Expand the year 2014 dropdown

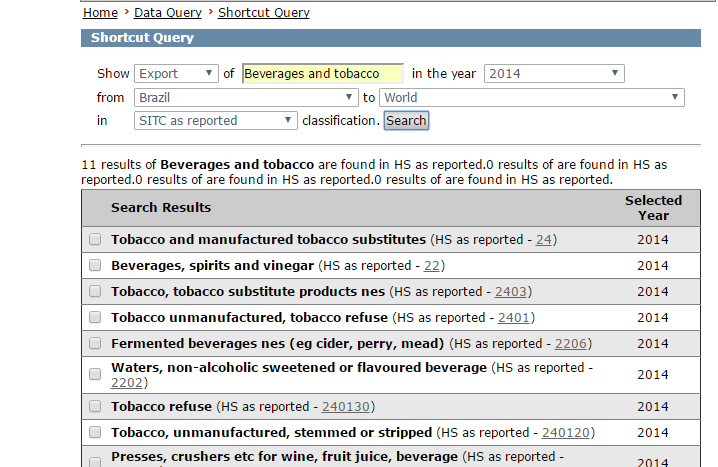click(x=554, y=73)
